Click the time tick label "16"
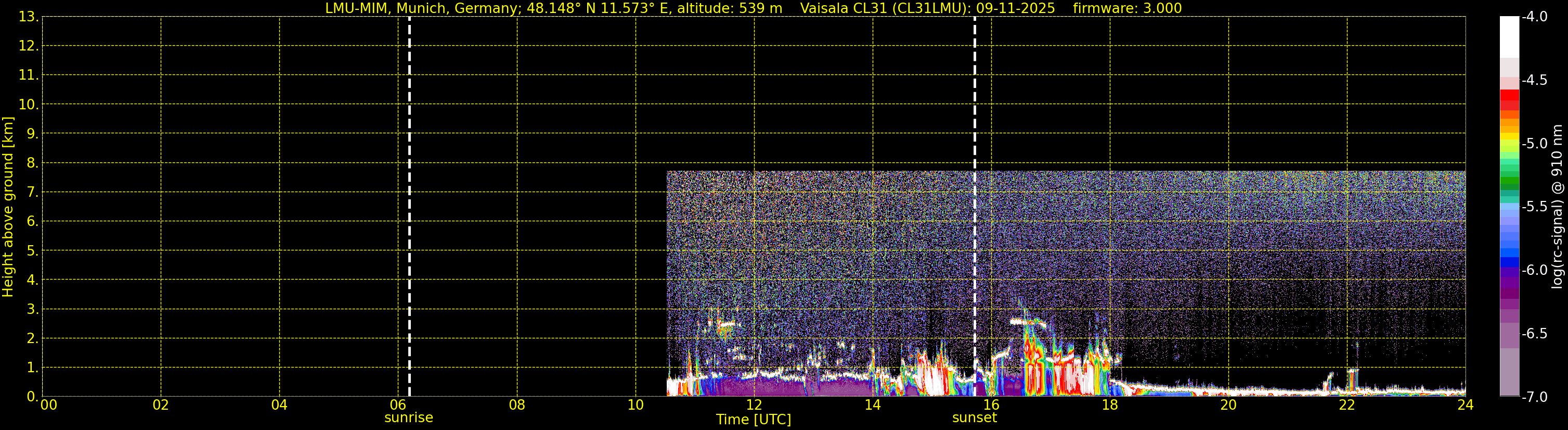 [991, 405]
